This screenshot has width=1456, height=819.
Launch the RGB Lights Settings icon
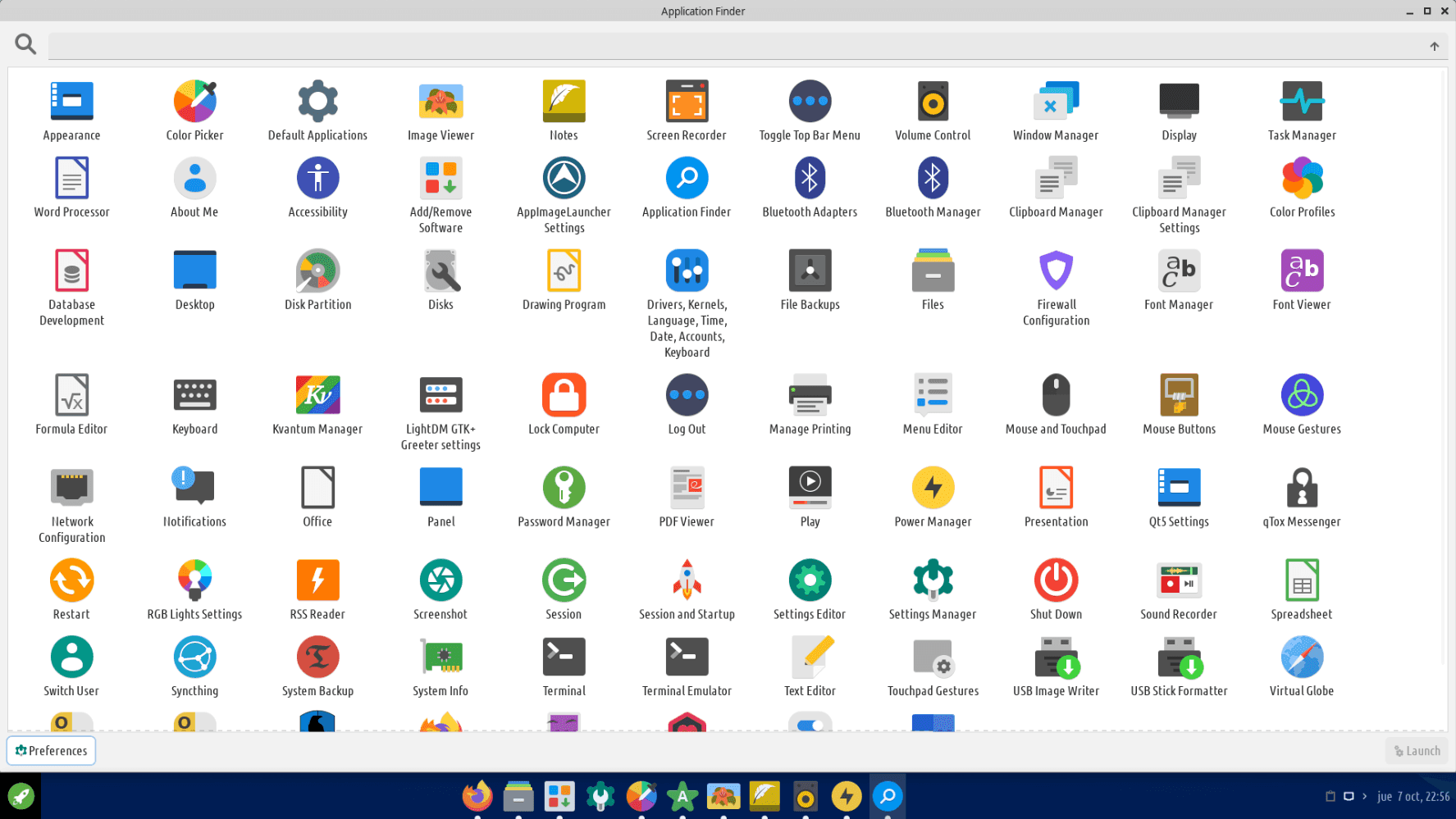194,580
